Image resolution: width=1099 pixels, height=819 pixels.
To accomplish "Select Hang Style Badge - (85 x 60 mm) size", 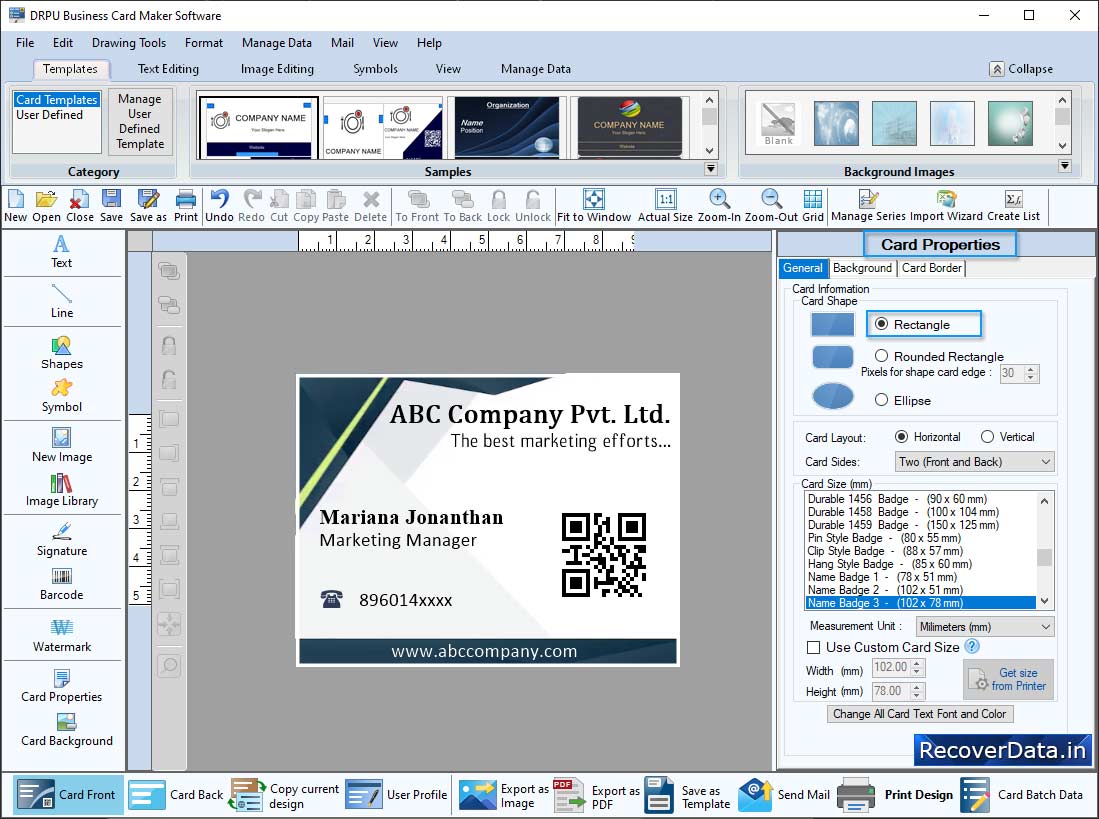I will pyautogui.click(x=920, y=564).
